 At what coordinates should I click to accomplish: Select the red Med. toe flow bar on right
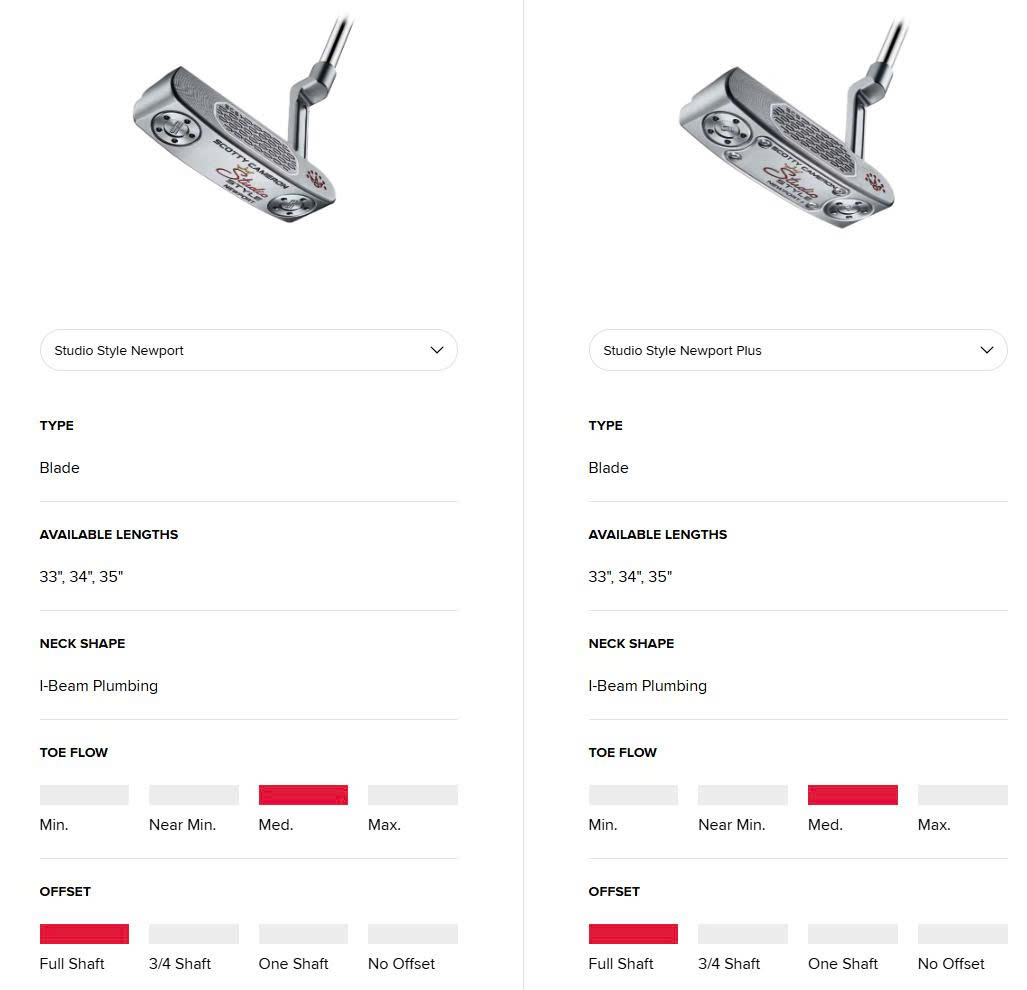pos(852,794)
